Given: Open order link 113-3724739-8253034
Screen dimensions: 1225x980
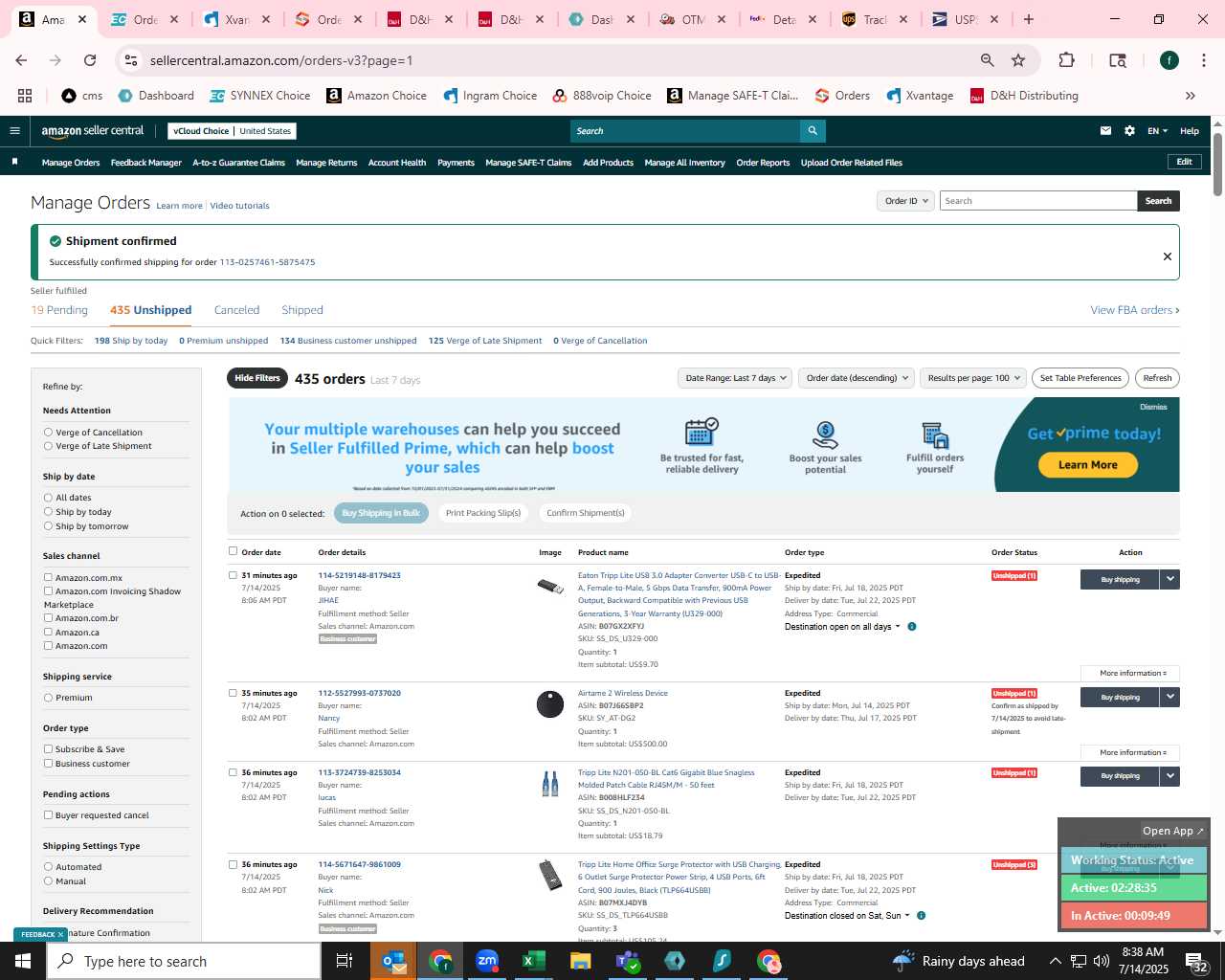Looking at the screenshot, I should 360,772.
